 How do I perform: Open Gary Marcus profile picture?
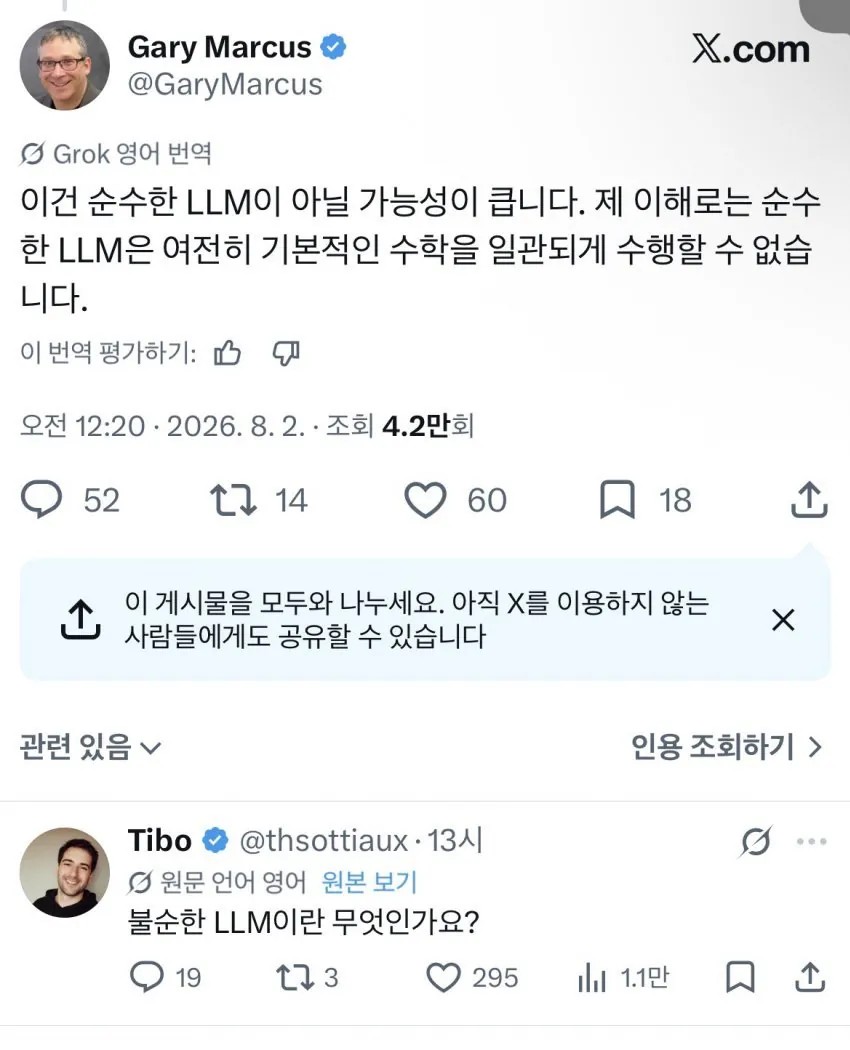click(64, 66)
